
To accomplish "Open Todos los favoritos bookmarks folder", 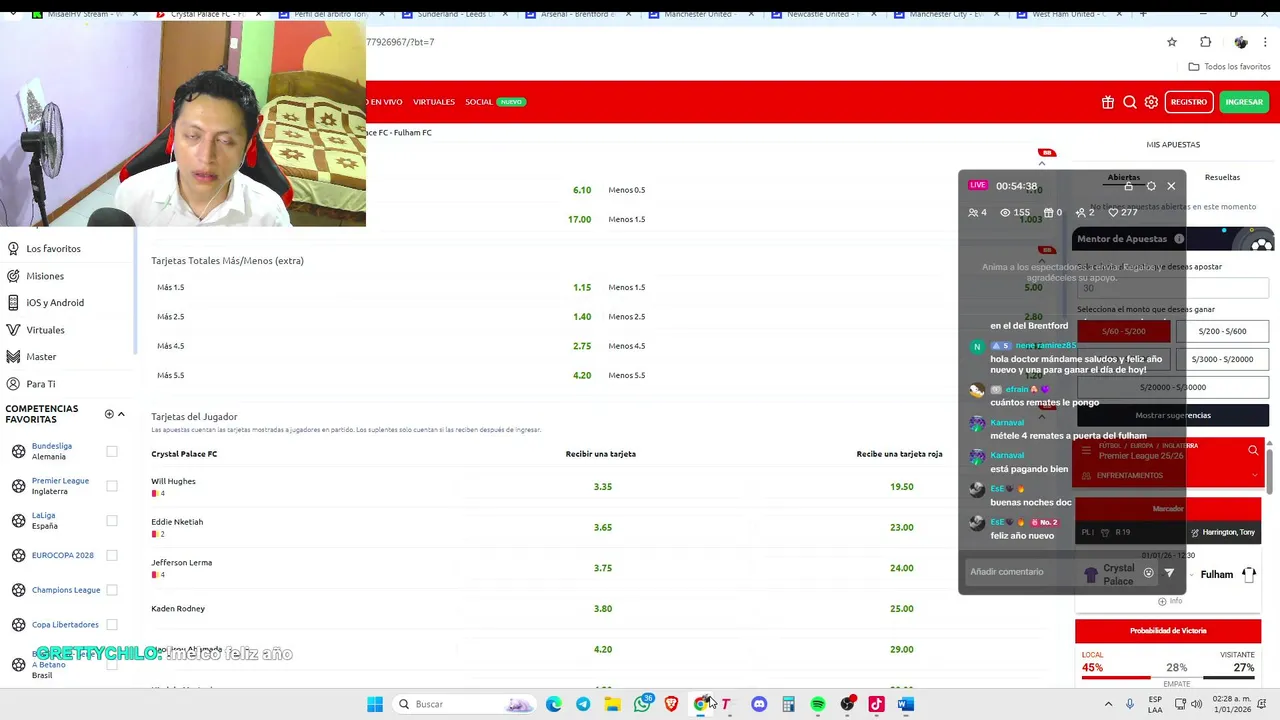I will pos(1229,67).
